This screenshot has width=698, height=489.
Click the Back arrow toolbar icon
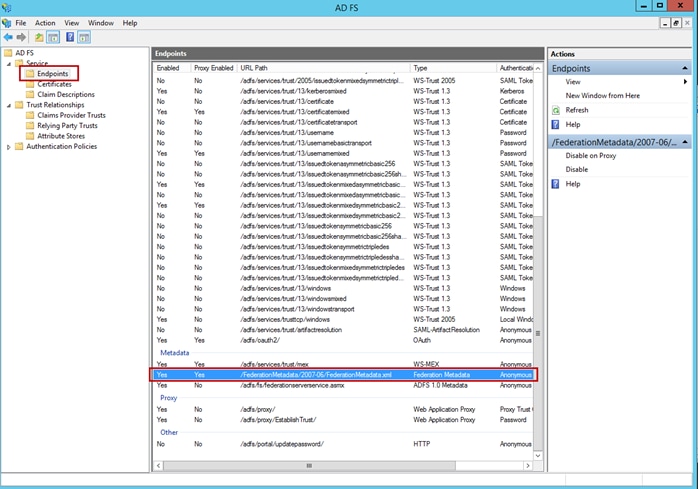point(8,37)
